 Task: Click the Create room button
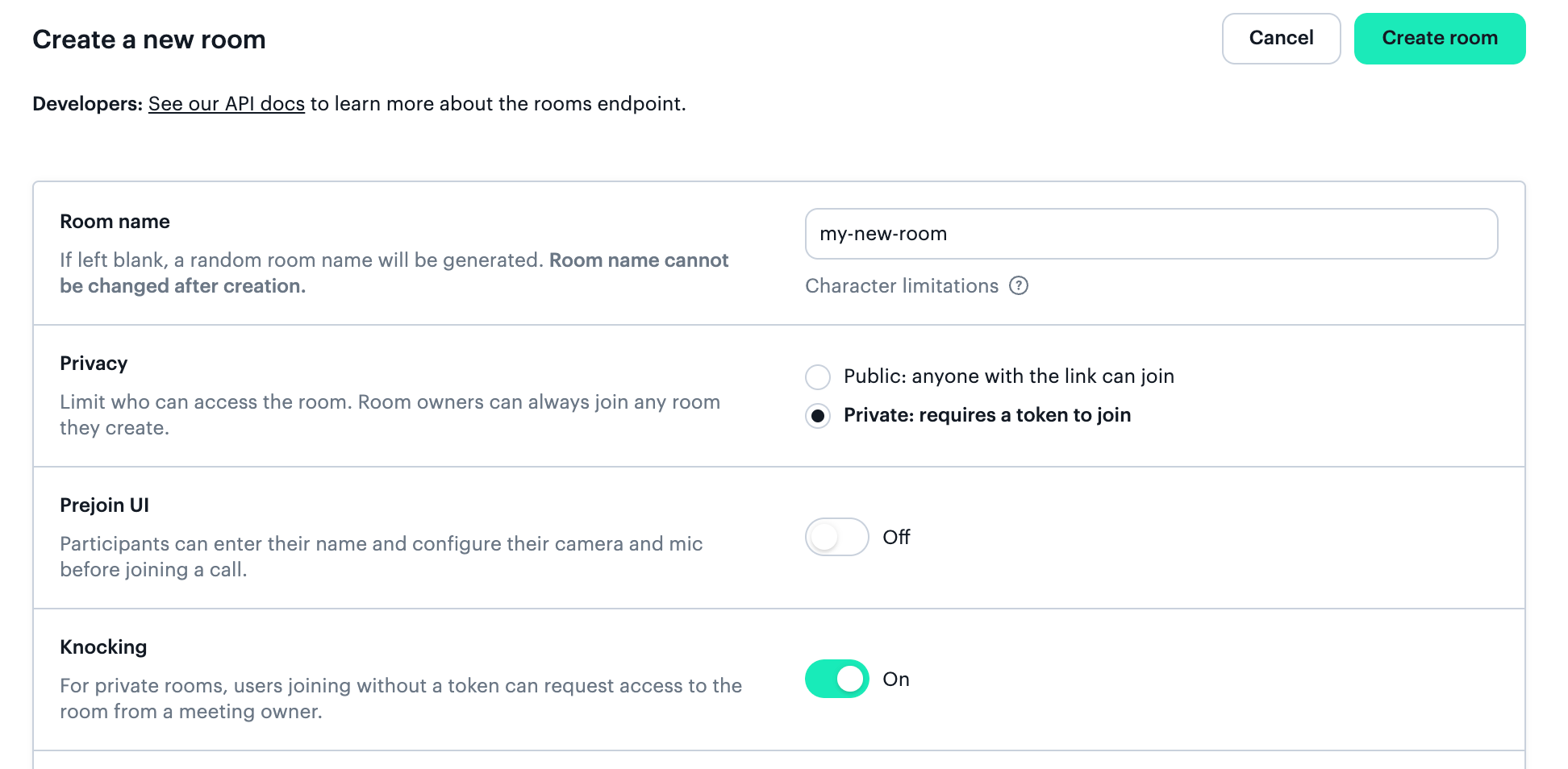tap(1440, 39)
